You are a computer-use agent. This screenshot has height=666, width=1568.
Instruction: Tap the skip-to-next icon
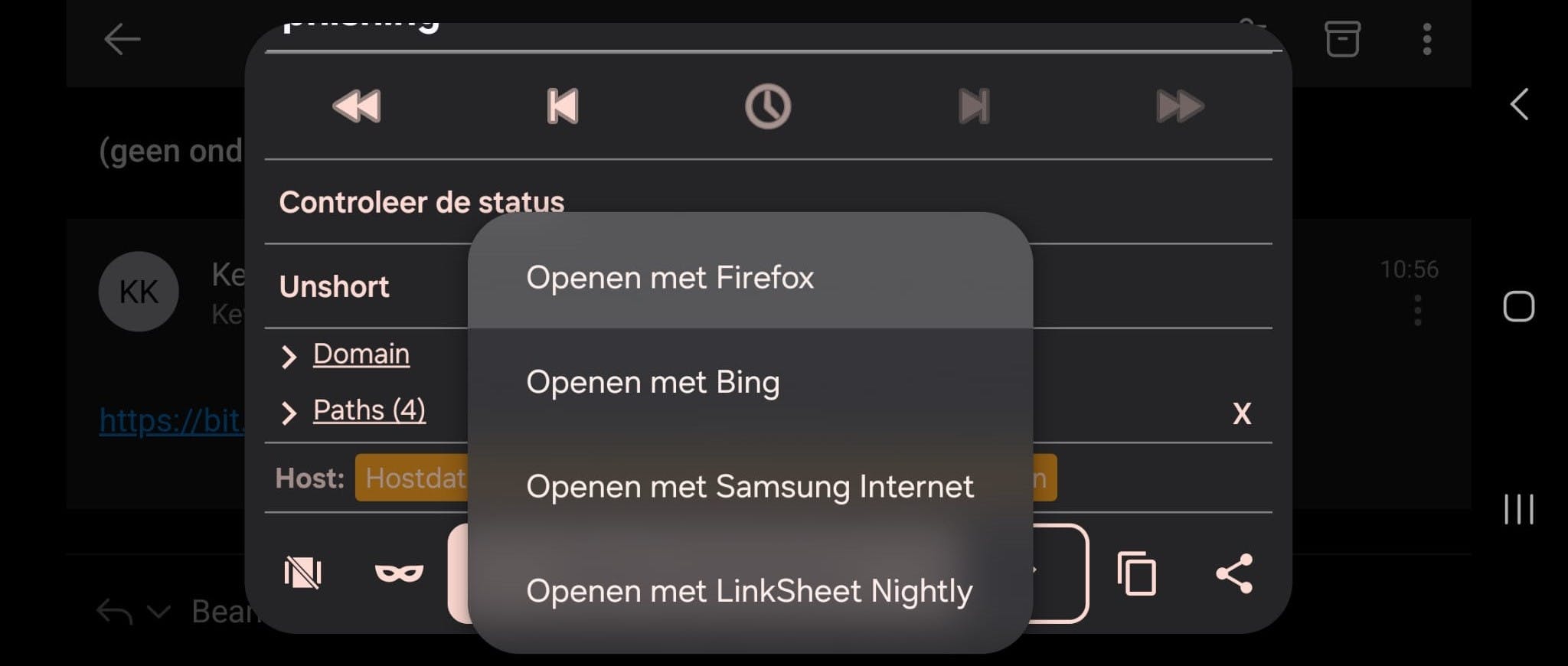click(974, 106)
